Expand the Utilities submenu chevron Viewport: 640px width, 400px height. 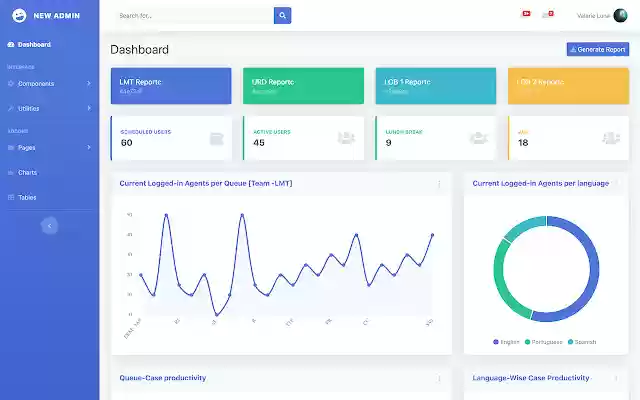[x=89, y=108]
